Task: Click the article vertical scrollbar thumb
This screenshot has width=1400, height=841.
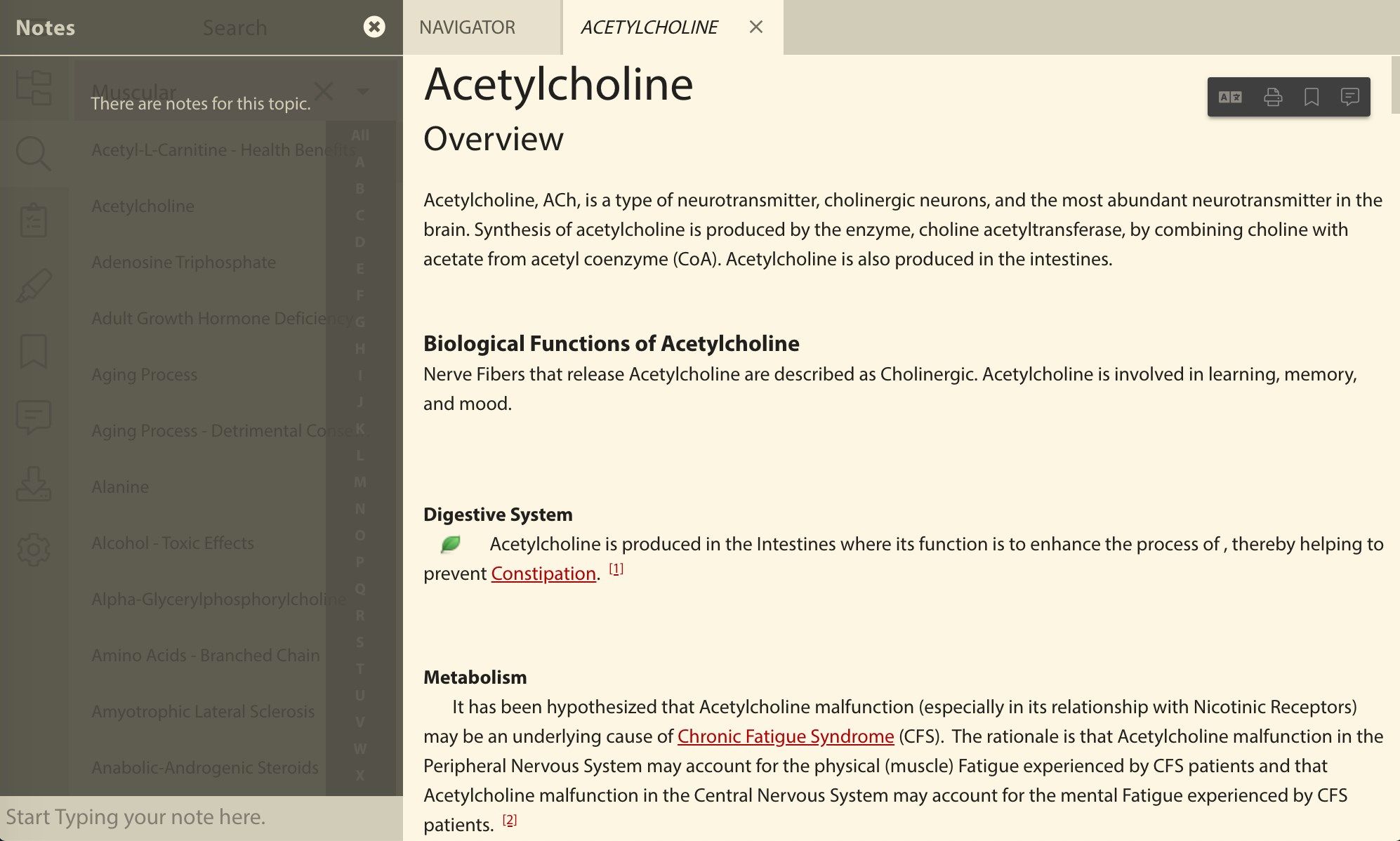Action: point(1395,84)
